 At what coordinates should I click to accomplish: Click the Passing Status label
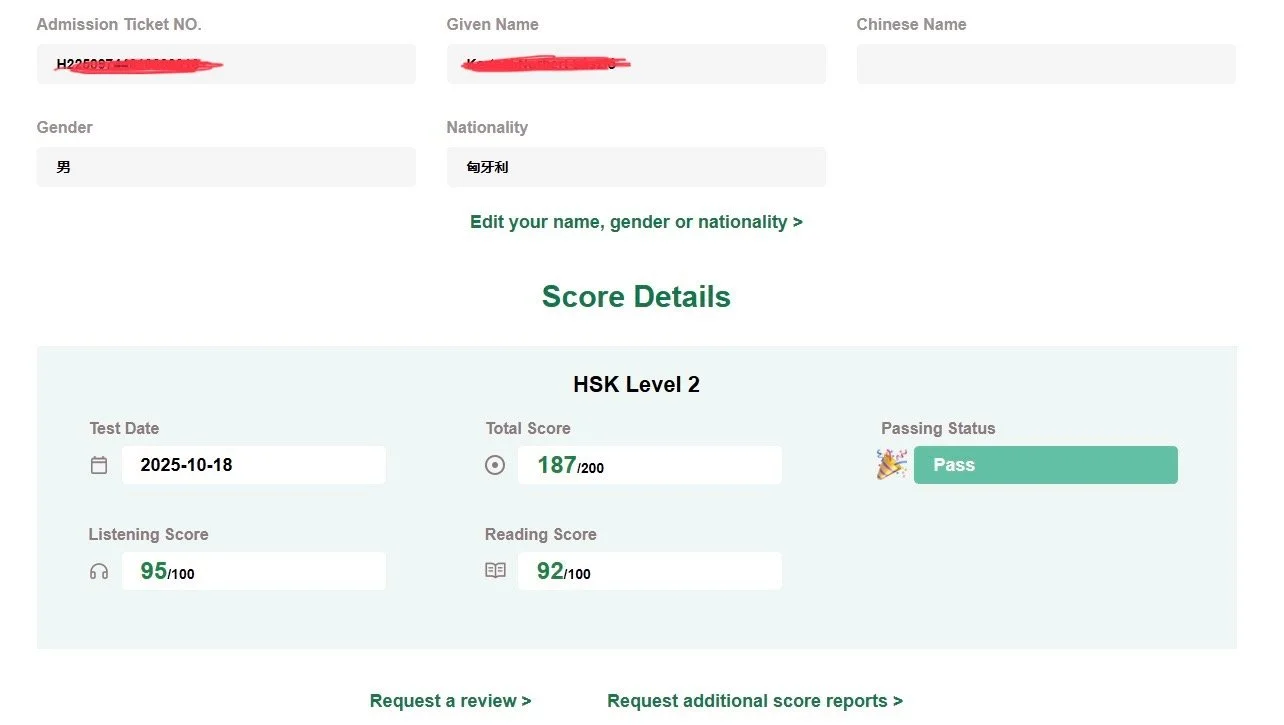pos(938,428)
